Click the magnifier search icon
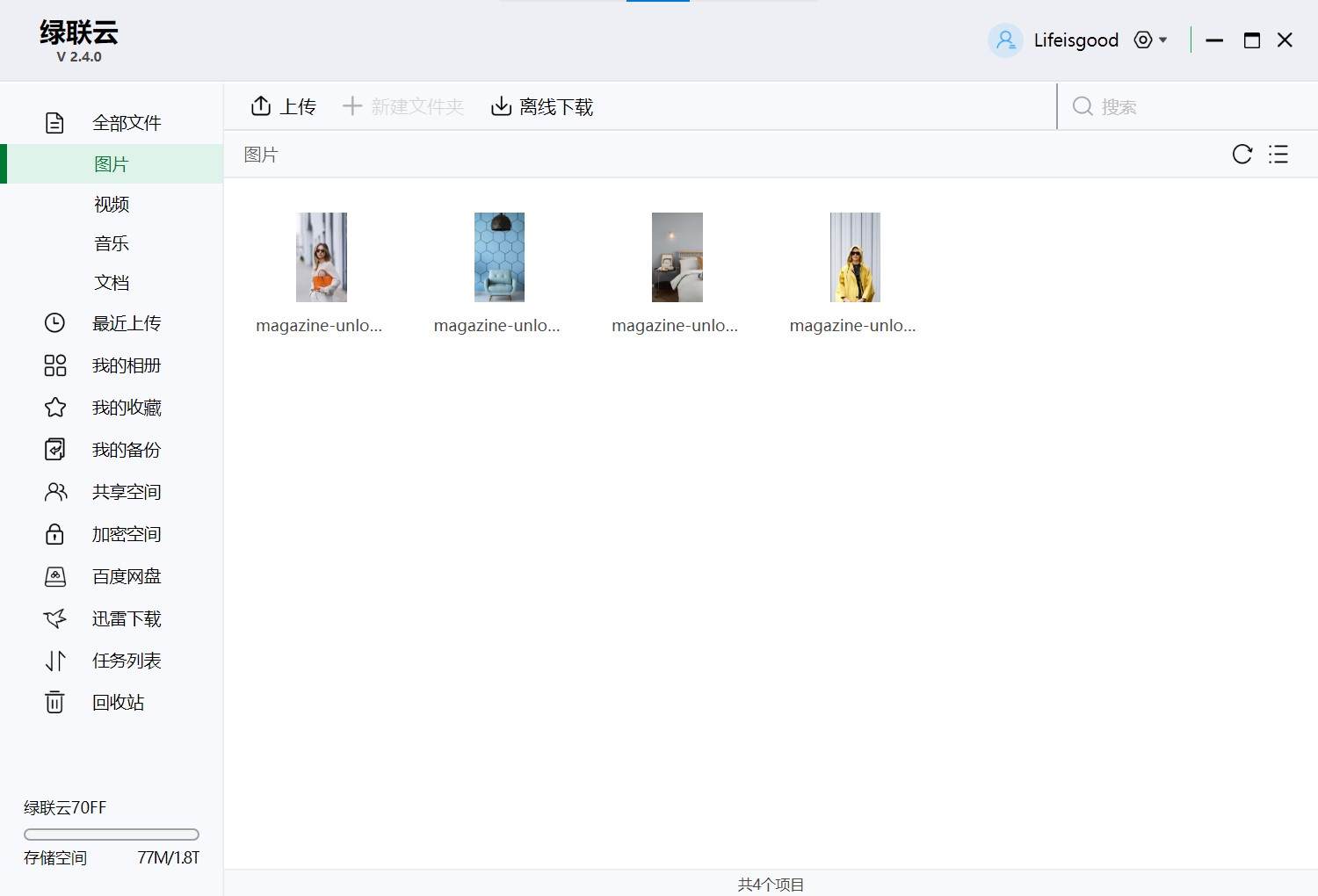This screenshot has height=896, width=1318. [1083, 106]
